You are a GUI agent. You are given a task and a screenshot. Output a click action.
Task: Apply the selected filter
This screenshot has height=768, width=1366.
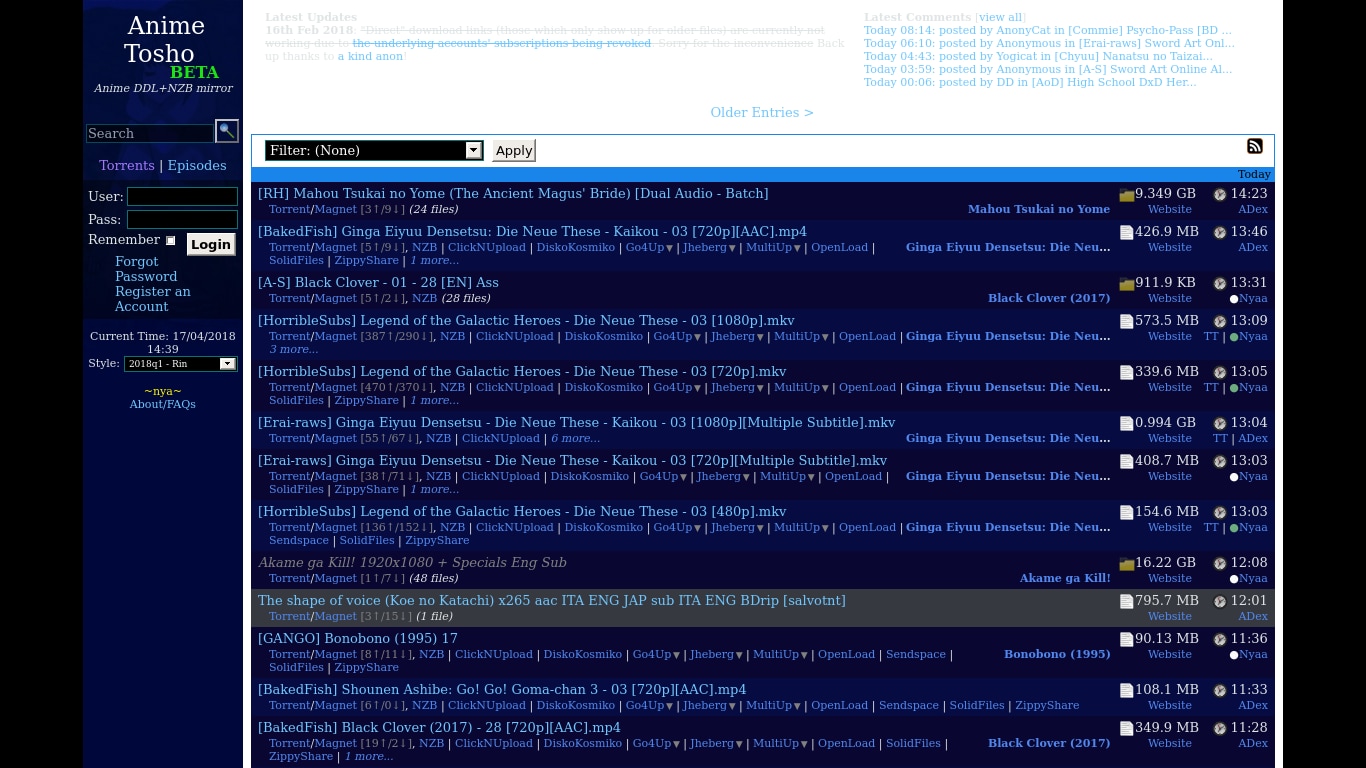point(514,151)
